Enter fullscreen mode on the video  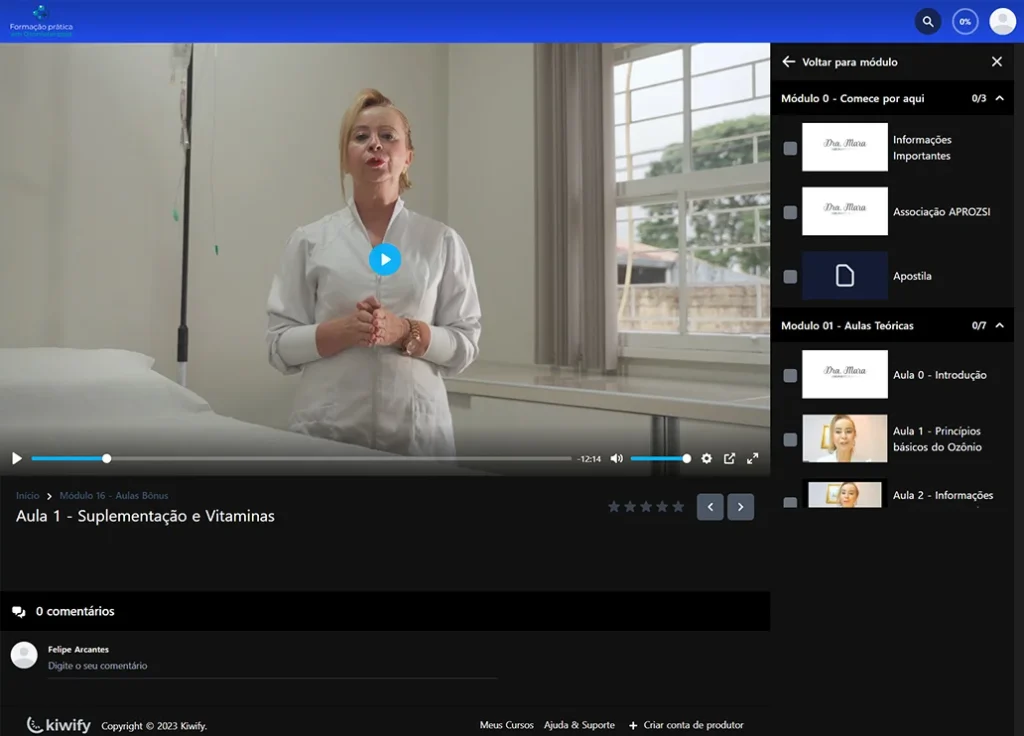753,458
